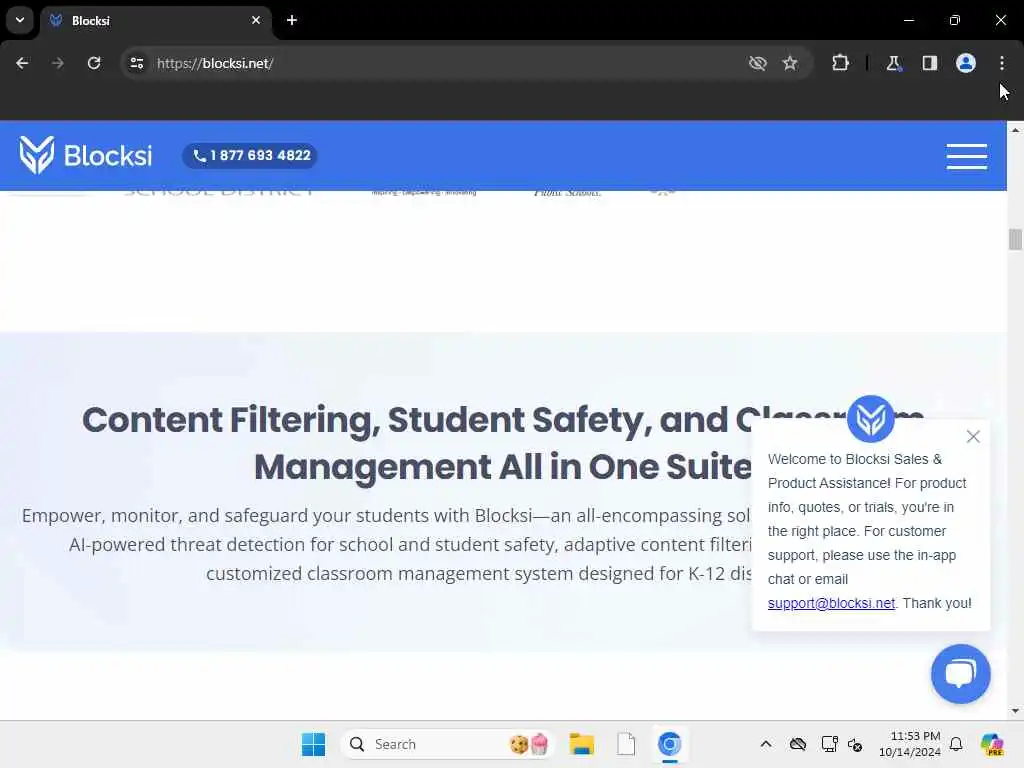Launch the Copilot preview icon
Viewport: 1024px width, 768px height.
click(992, 744)
